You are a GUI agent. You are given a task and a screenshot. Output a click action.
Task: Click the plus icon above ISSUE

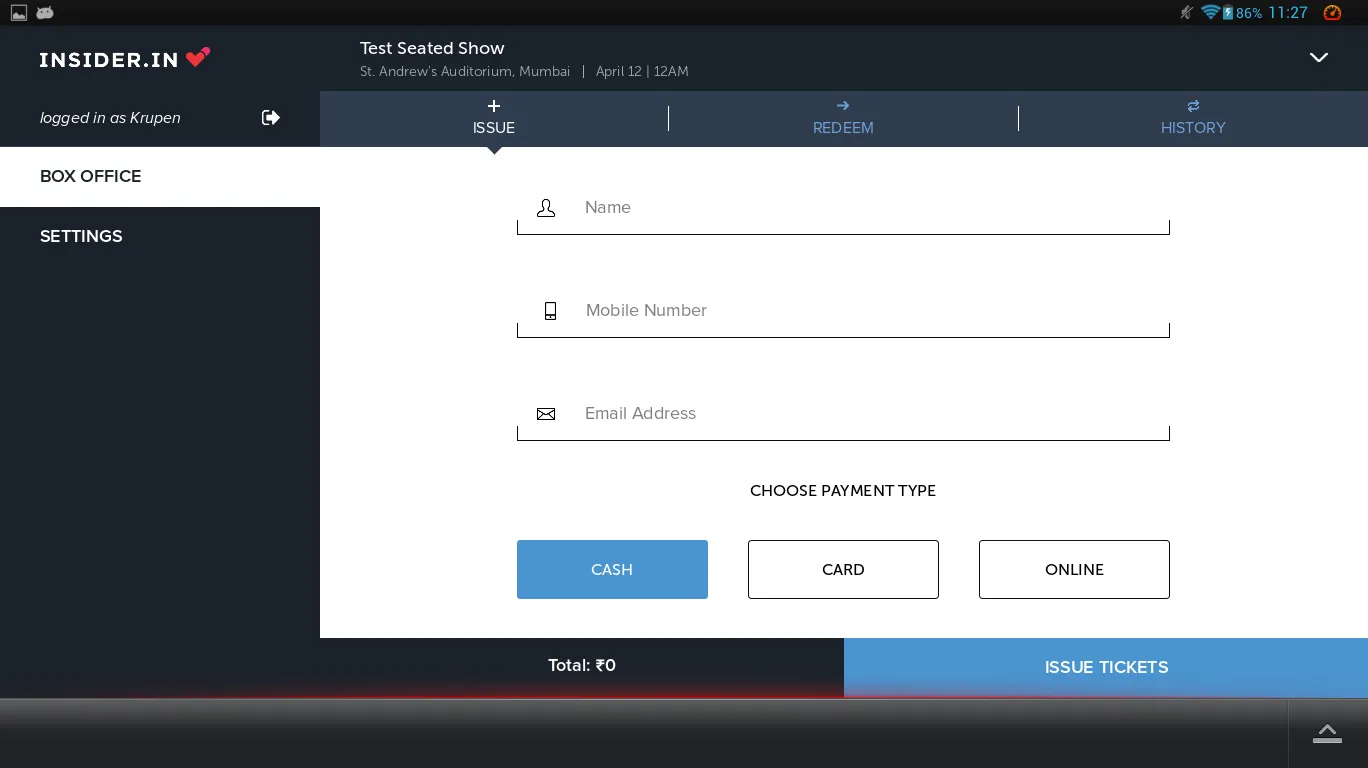tap(494, 106)
